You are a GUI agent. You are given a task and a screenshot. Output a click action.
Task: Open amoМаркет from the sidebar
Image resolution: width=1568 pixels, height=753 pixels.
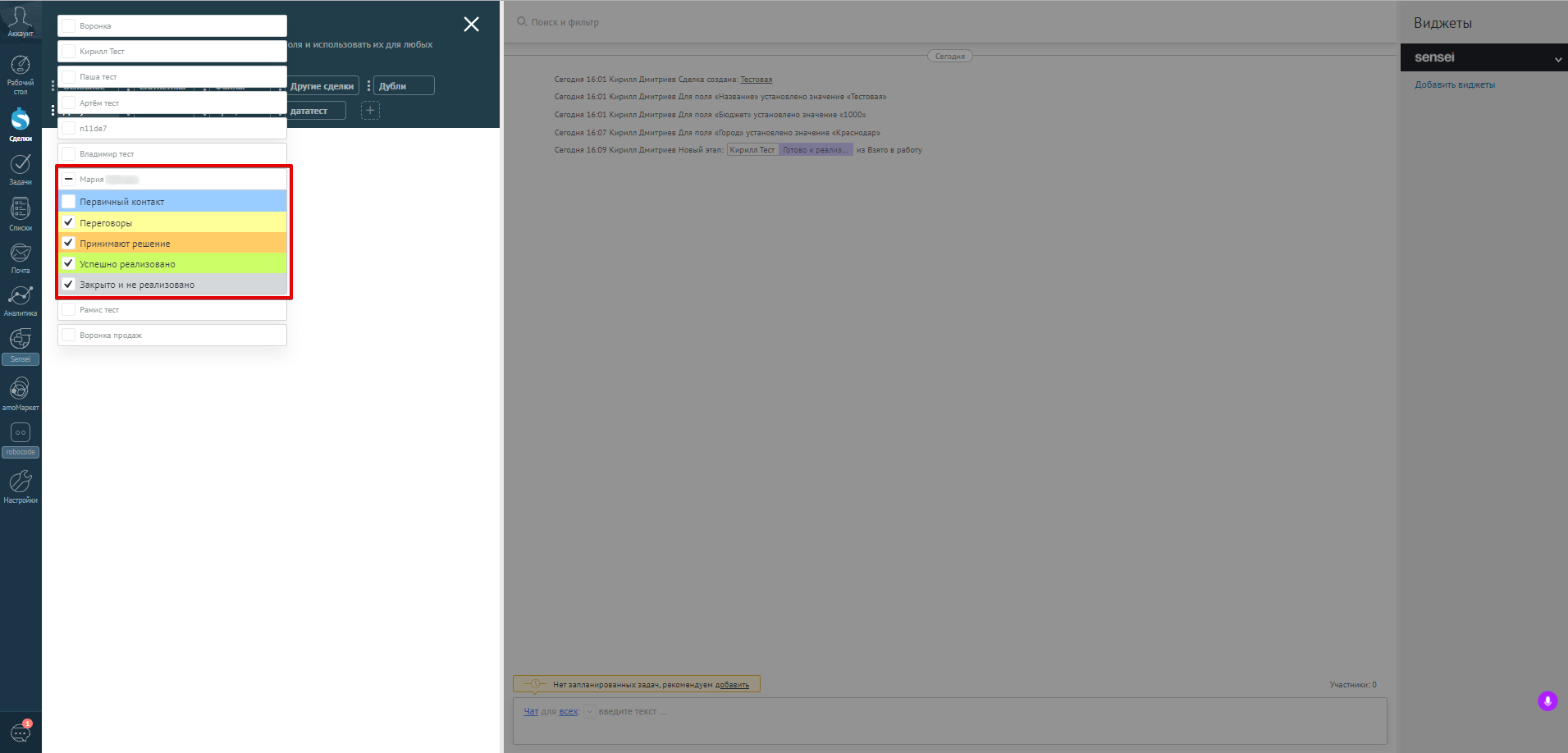point(20,394)
